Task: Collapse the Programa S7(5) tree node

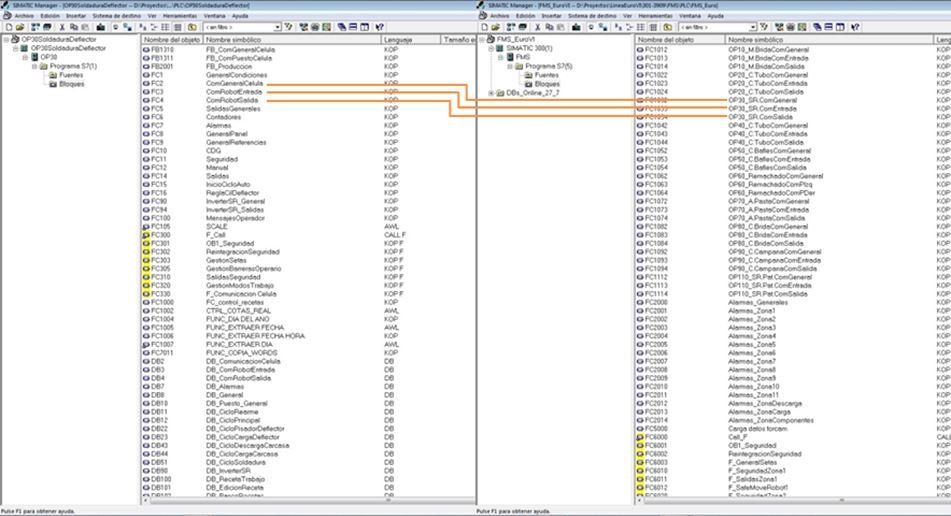Action: (x=509, y=66)
